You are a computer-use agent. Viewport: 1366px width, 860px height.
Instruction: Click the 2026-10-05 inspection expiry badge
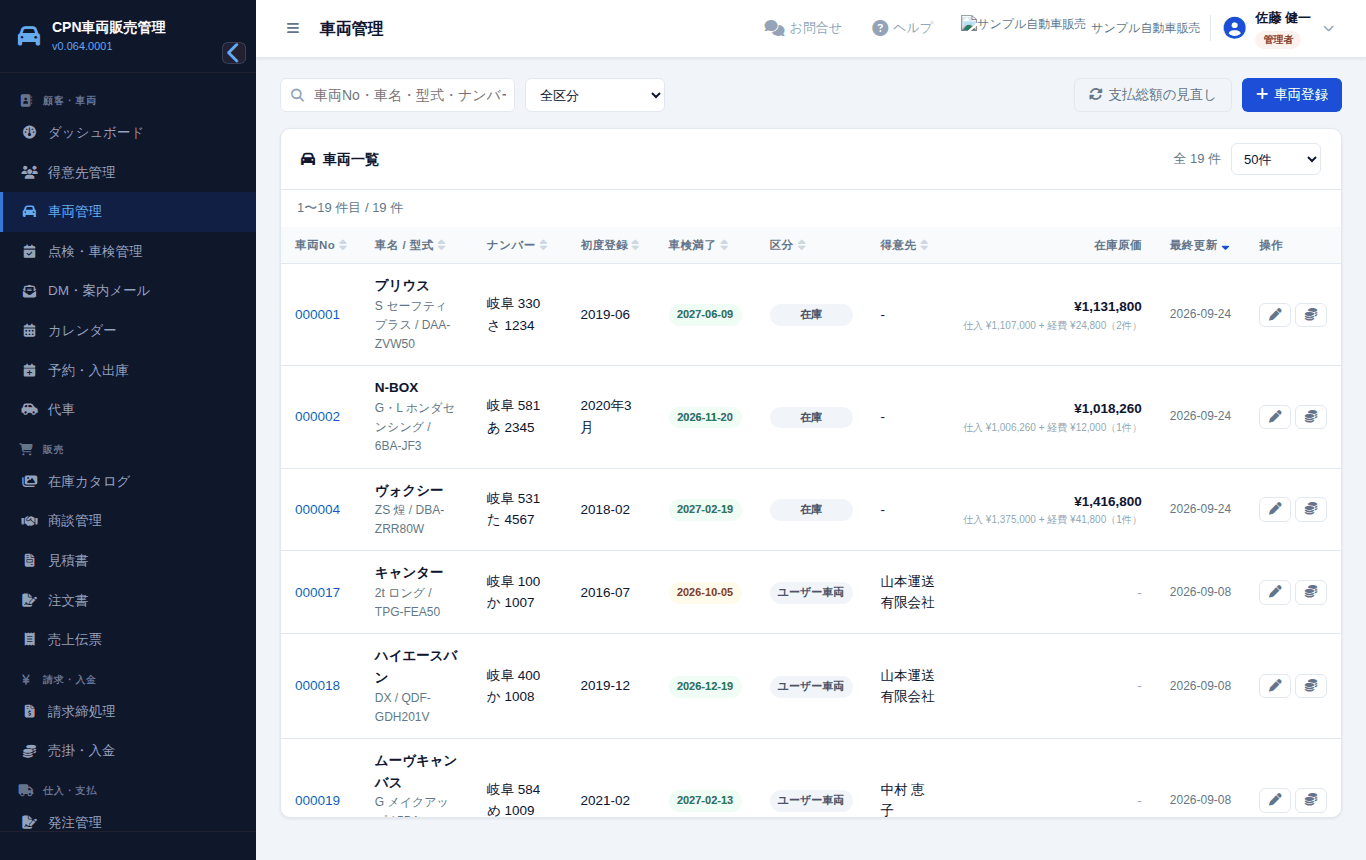705,592
